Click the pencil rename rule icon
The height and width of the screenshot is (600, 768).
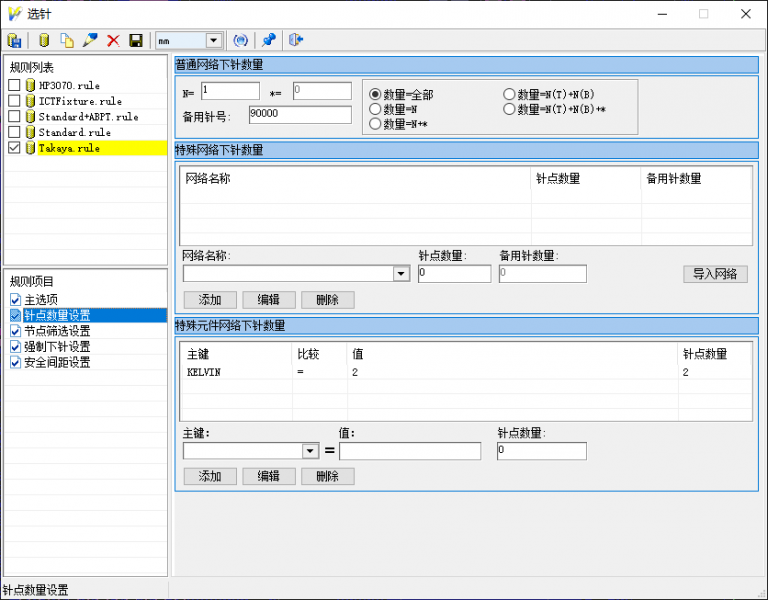[x=90, y=40]
